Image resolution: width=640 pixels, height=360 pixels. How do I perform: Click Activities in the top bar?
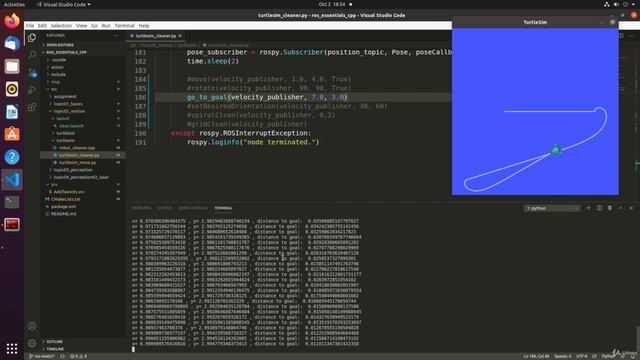(14, 4)
